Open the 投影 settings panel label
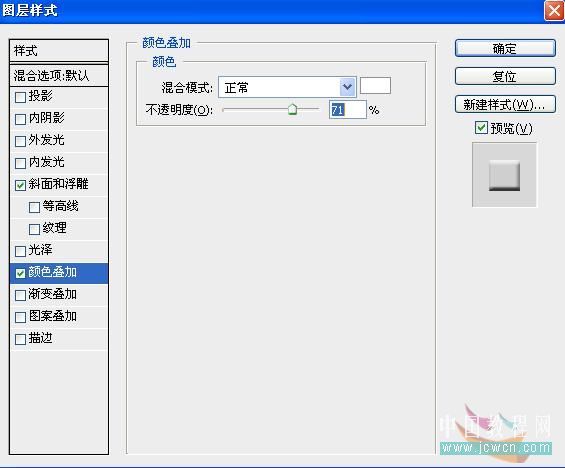The image size is (565, 468). (x=40, y=96)
